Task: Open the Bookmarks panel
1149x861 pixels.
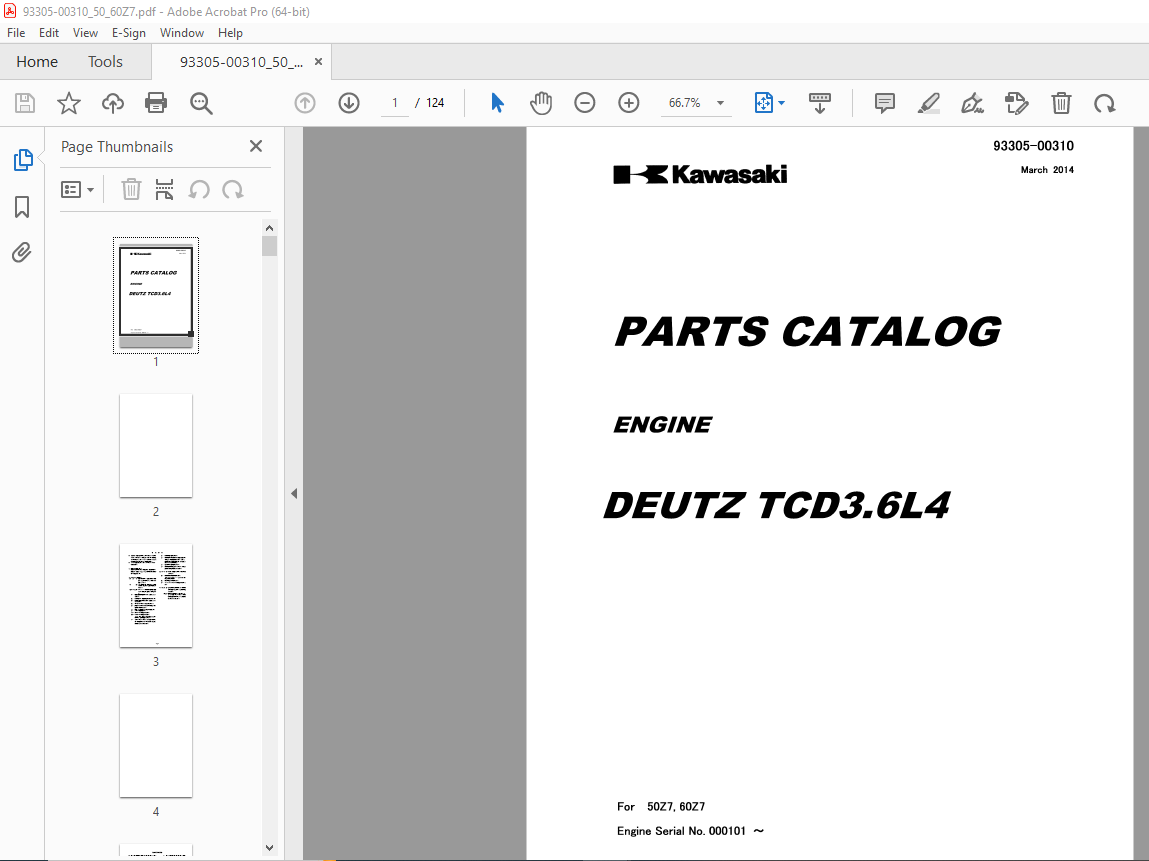Action: [x=22, y=207]
